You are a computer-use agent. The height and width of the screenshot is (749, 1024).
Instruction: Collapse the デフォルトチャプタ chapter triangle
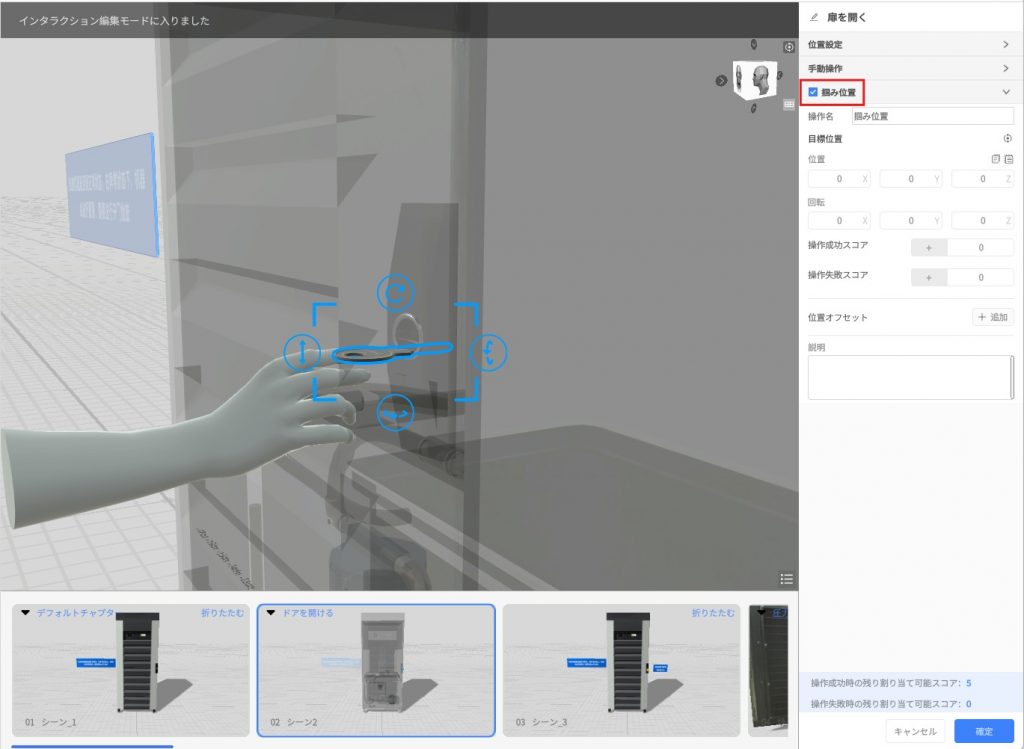(26, 613)
